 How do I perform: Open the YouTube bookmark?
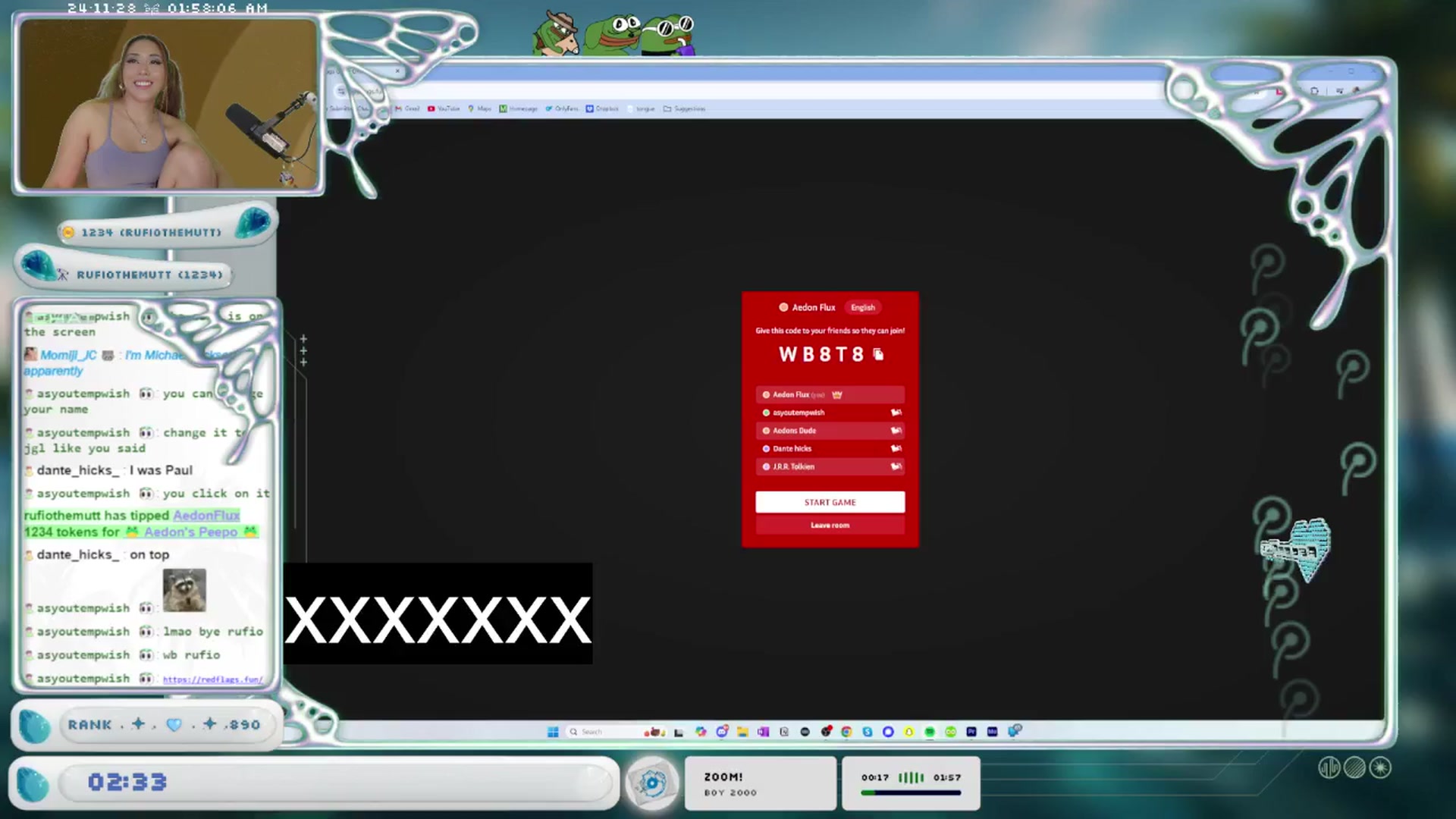tap(444, 108)
